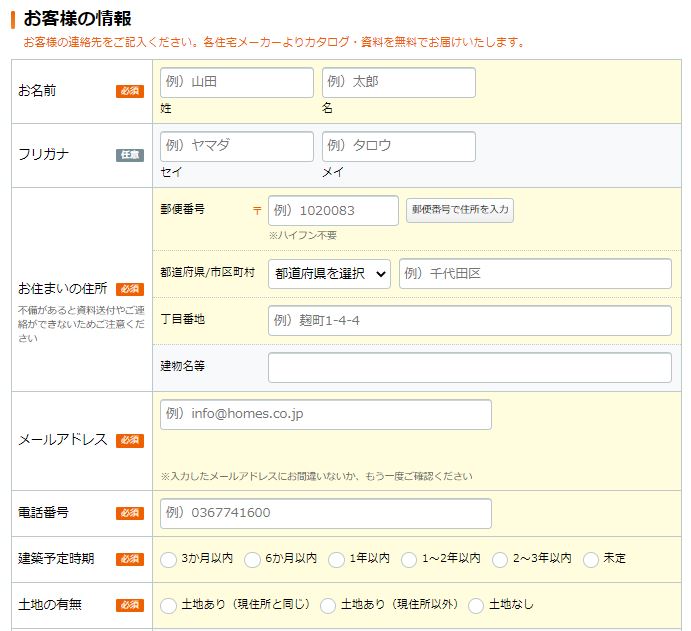
Task: Focus the セイ furigana field
Action: click(237, 146)
